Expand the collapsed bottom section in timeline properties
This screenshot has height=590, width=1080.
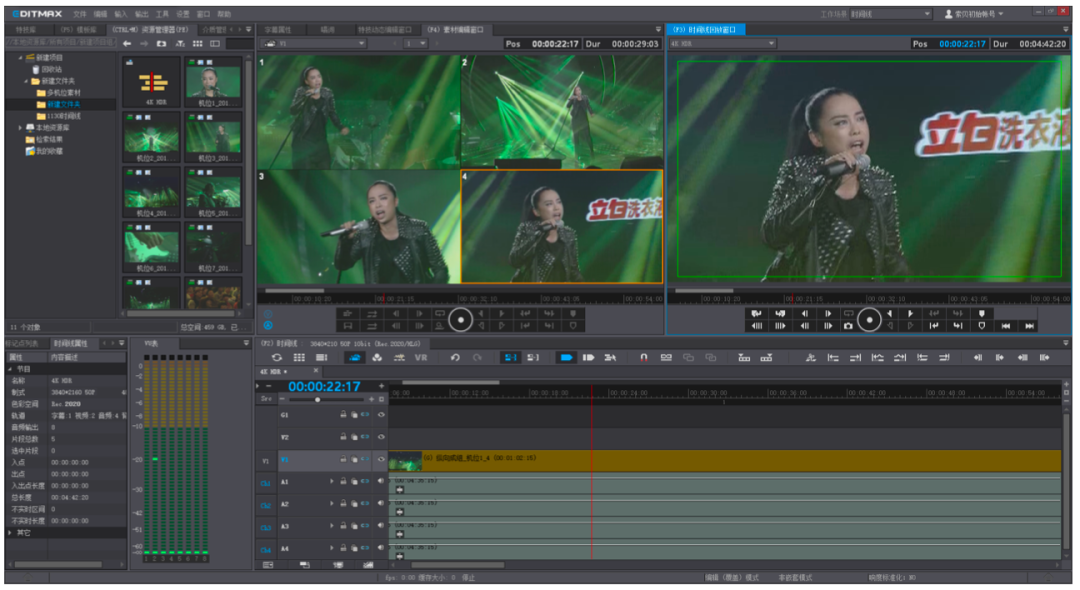[10, 533]
